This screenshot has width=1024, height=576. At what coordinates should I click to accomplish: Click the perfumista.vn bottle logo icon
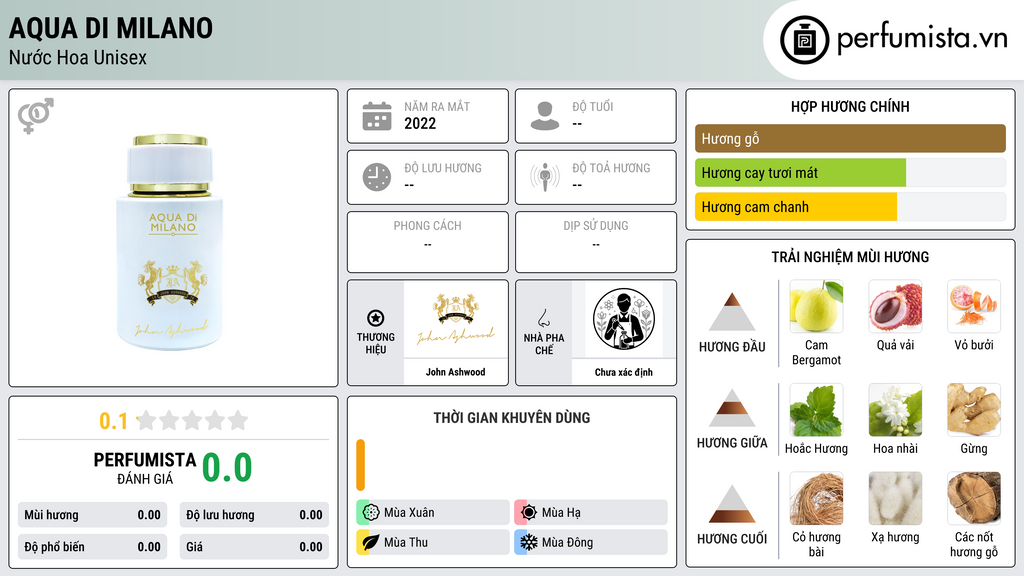tap(805, 40)
